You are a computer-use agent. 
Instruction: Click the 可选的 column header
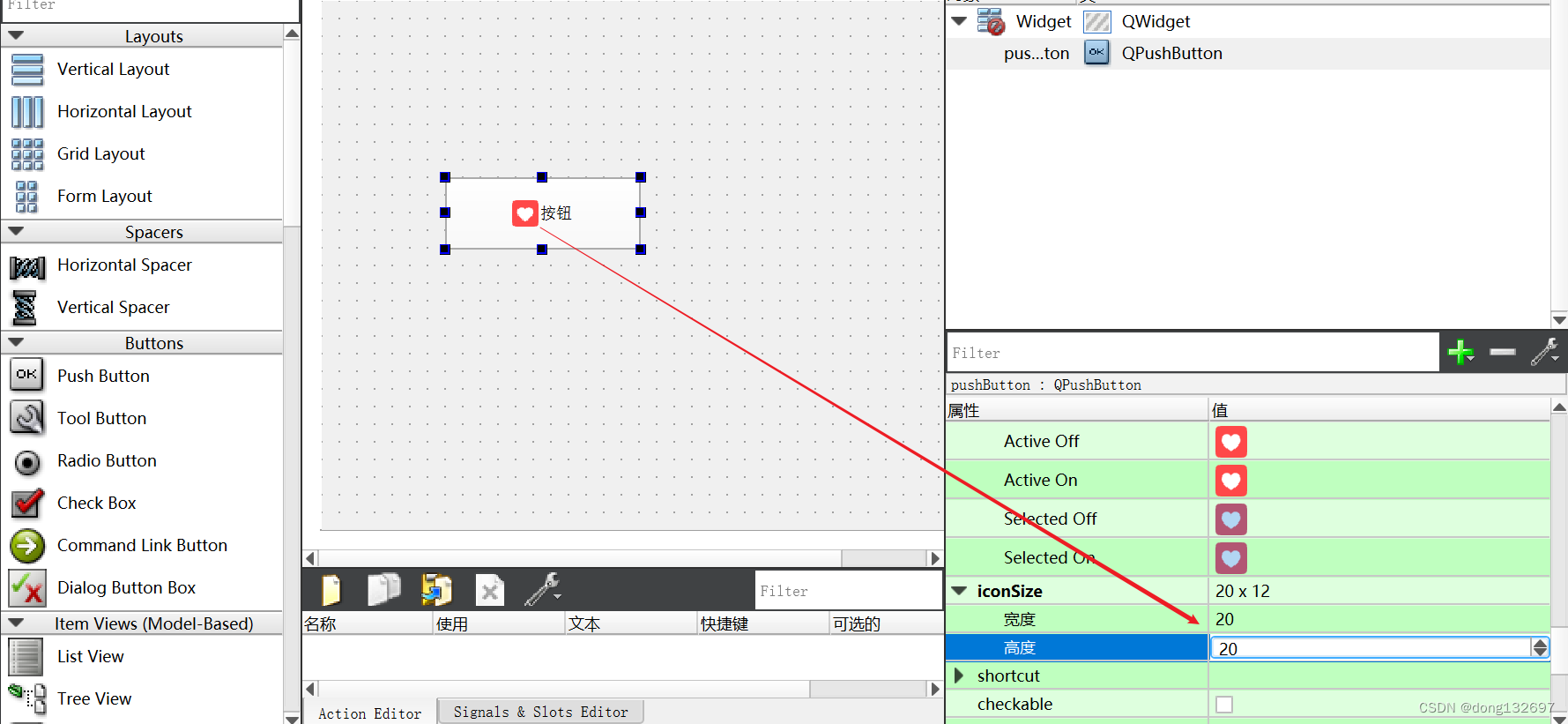point(886,623)
